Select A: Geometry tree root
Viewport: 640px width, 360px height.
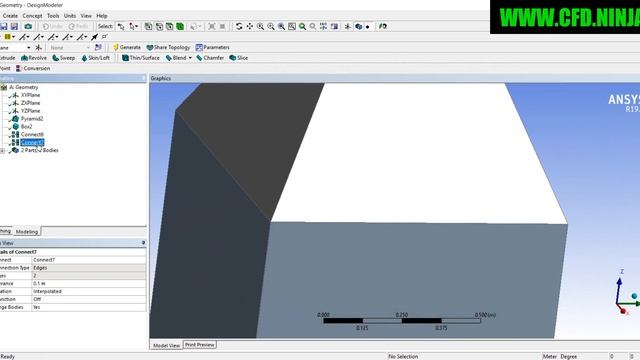(x=24, y=87)
